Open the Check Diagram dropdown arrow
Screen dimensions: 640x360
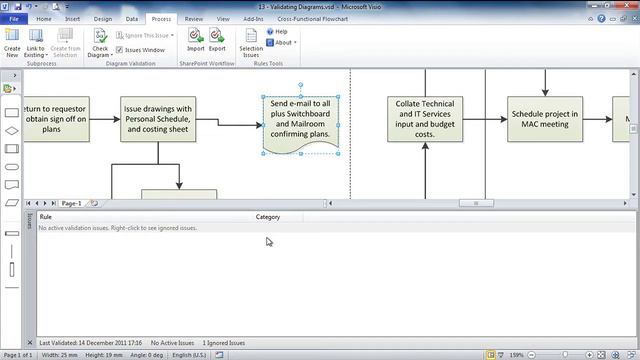tap(111, 55)
